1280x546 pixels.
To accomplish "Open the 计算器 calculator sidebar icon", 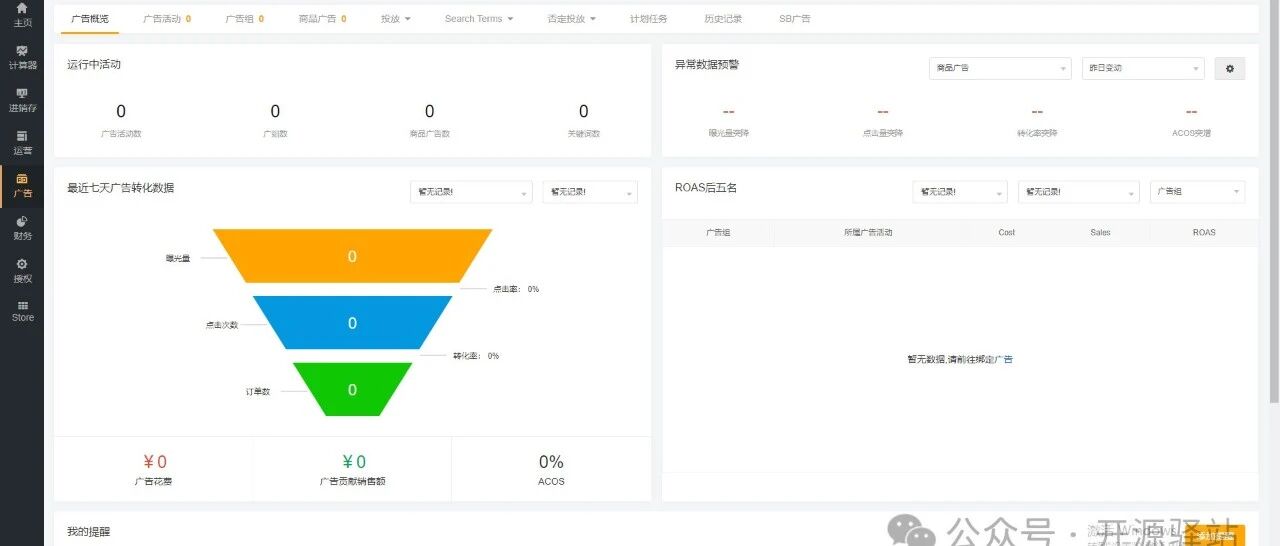I will click(x=22, y=57).
